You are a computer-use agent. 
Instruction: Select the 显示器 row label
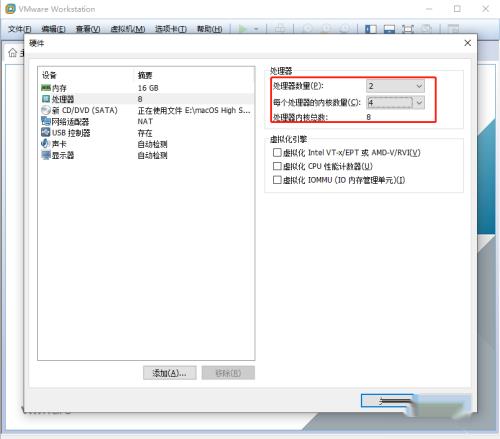click(63, 155)
